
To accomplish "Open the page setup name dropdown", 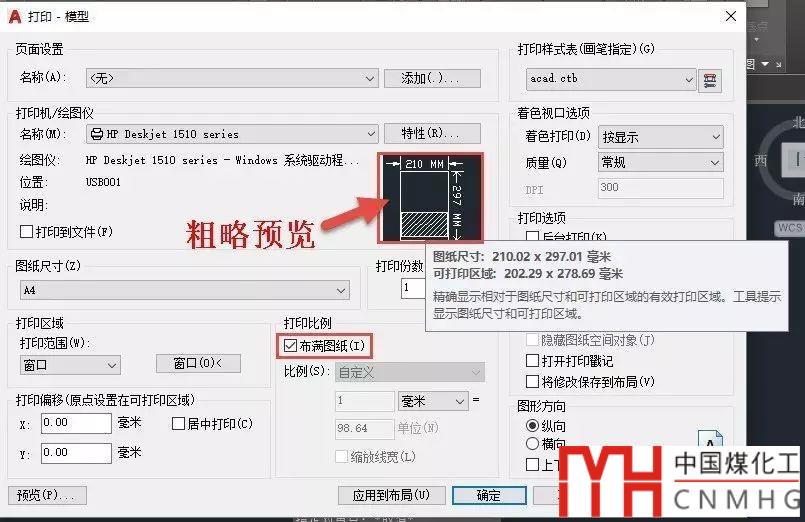I will tap(232, 78).
